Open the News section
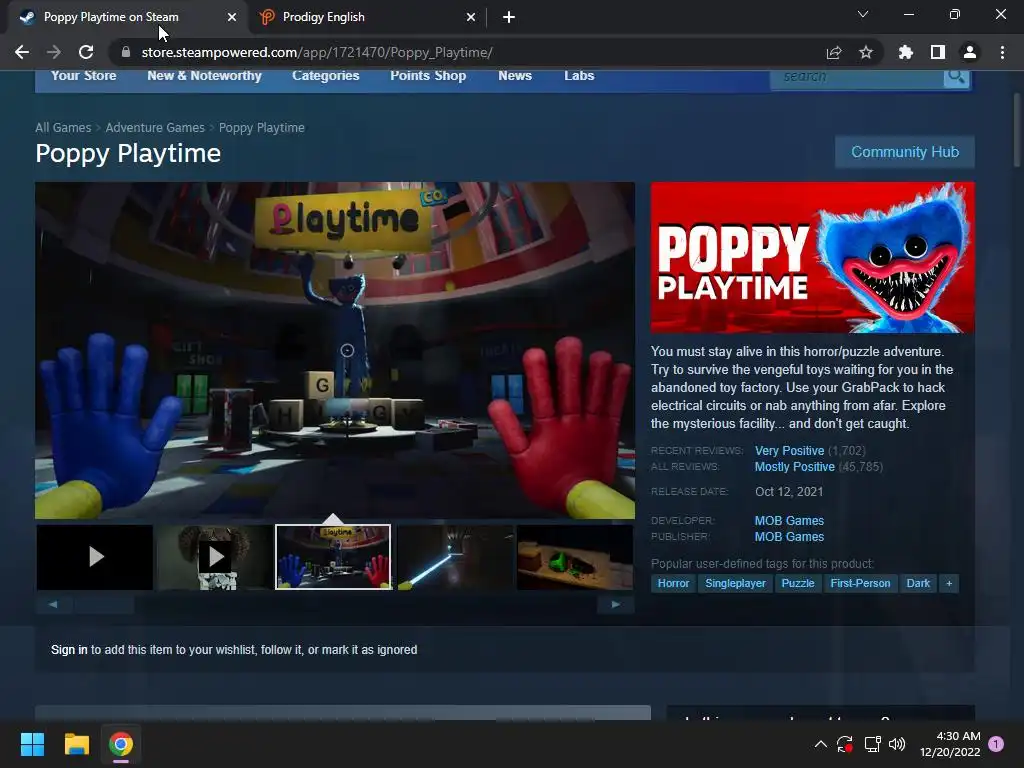Screen dimensions: 1024x768 (515, 76)
